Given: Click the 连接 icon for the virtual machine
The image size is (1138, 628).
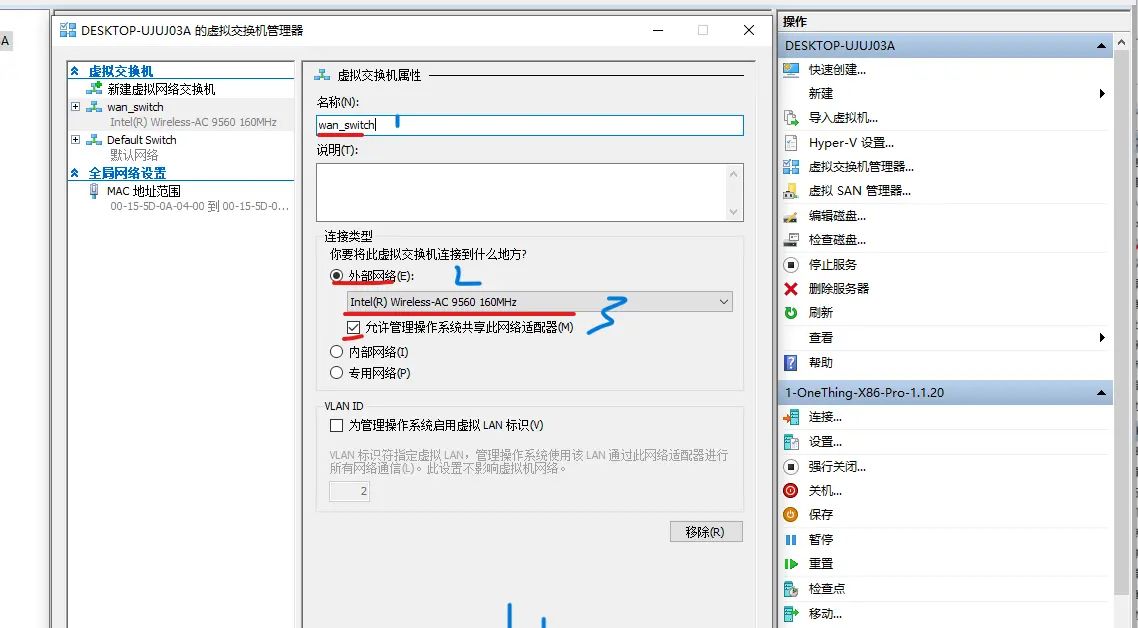Looking at the screenshot, I should [x=791, y=417].
